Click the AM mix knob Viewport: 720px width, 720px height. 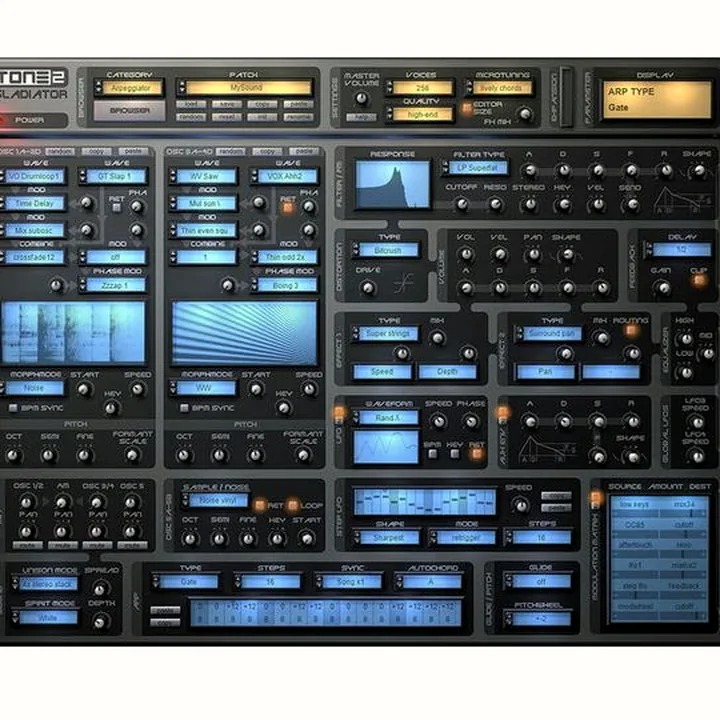point(62,501)
